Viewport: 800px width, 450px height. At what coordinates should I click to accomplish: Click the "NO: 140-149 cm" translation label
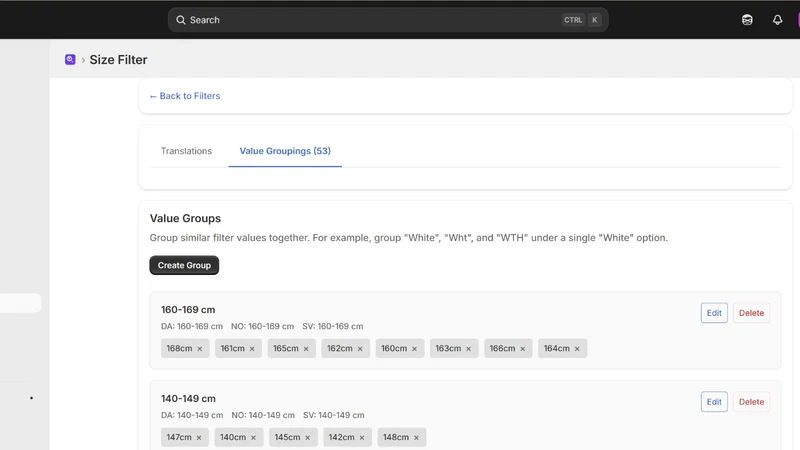pos(263,415)
